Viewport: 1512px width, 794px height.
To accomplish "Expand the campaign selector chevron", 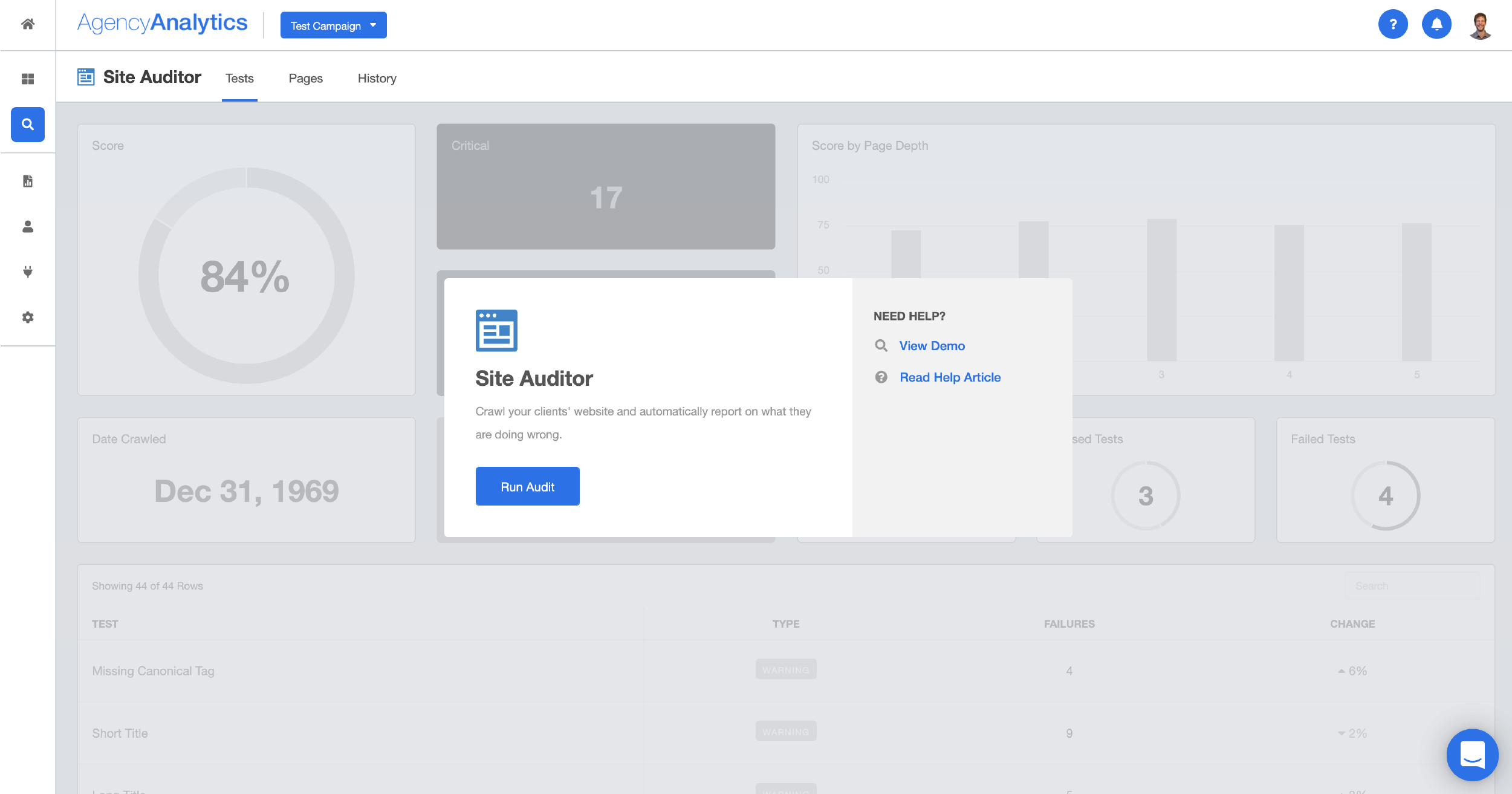I will 374,25.
